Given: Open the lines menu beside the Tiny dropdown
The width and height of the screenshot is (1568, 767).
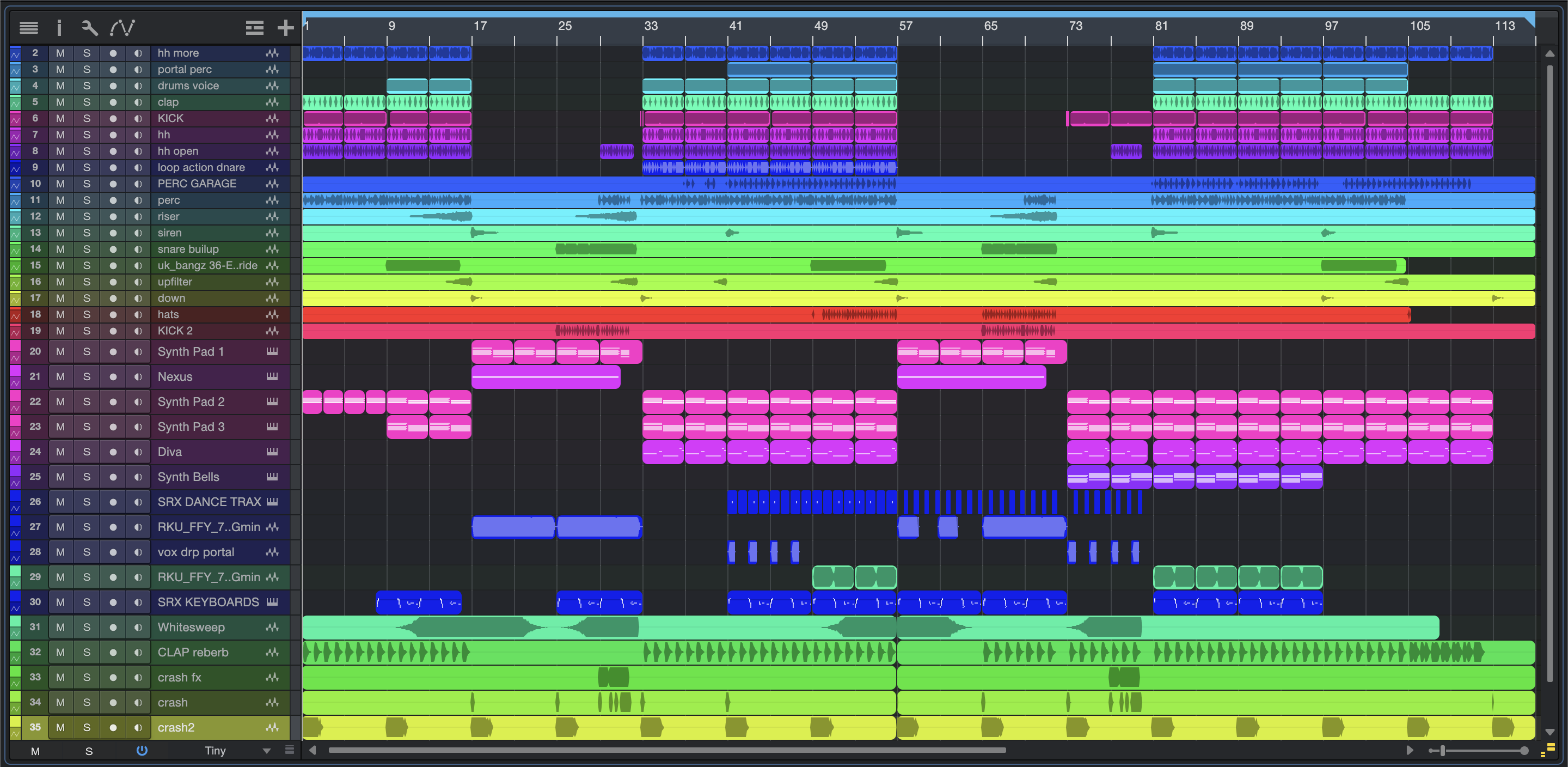Looking at the screenshot, I should click(x=290, y=750).
